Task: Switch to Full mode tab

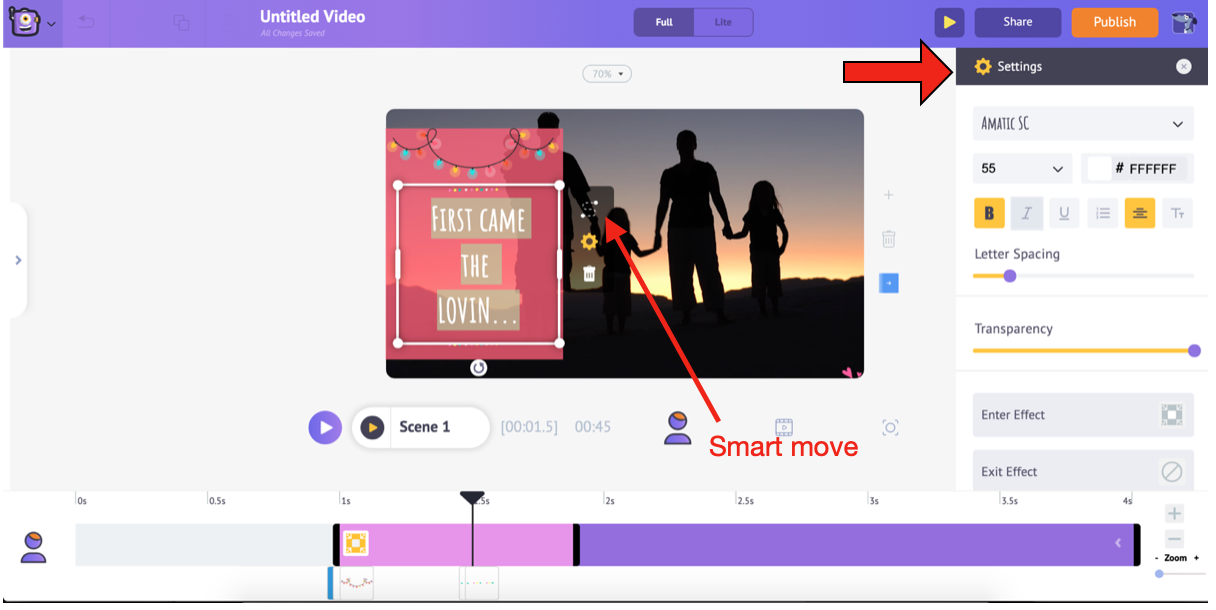Action: pyautogui.click(x=664, y=22)
